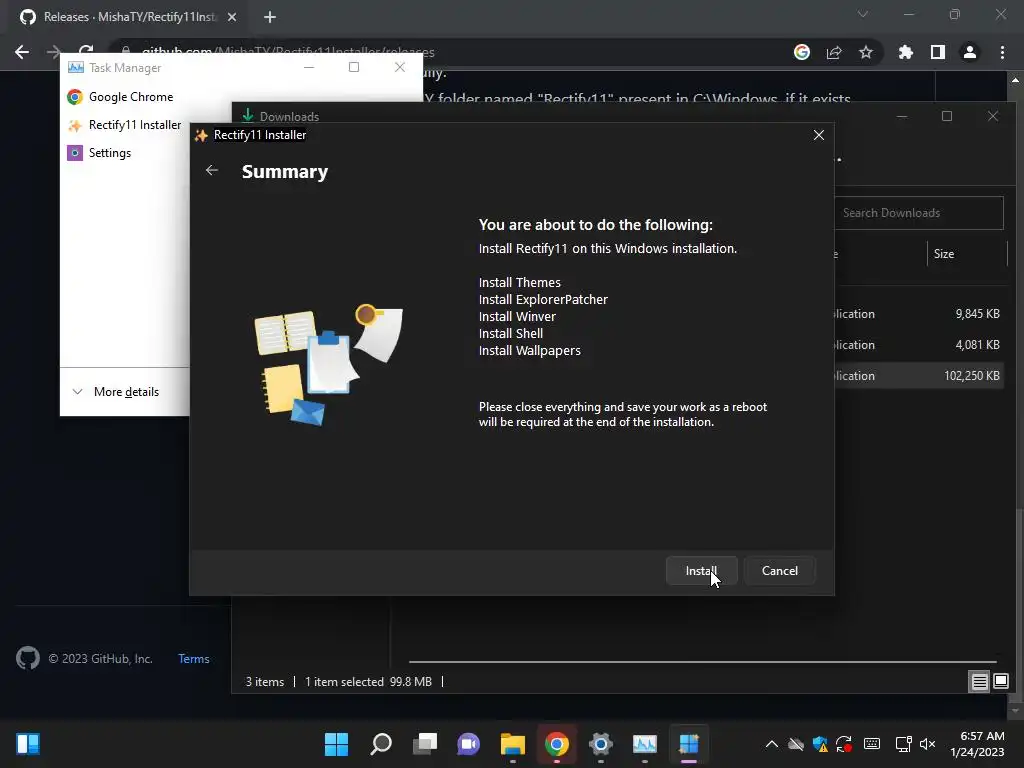The height and width of the screenshot is (768, 1024).
Task: Open the Windows Start menu
Action: [x=336, y=744]
